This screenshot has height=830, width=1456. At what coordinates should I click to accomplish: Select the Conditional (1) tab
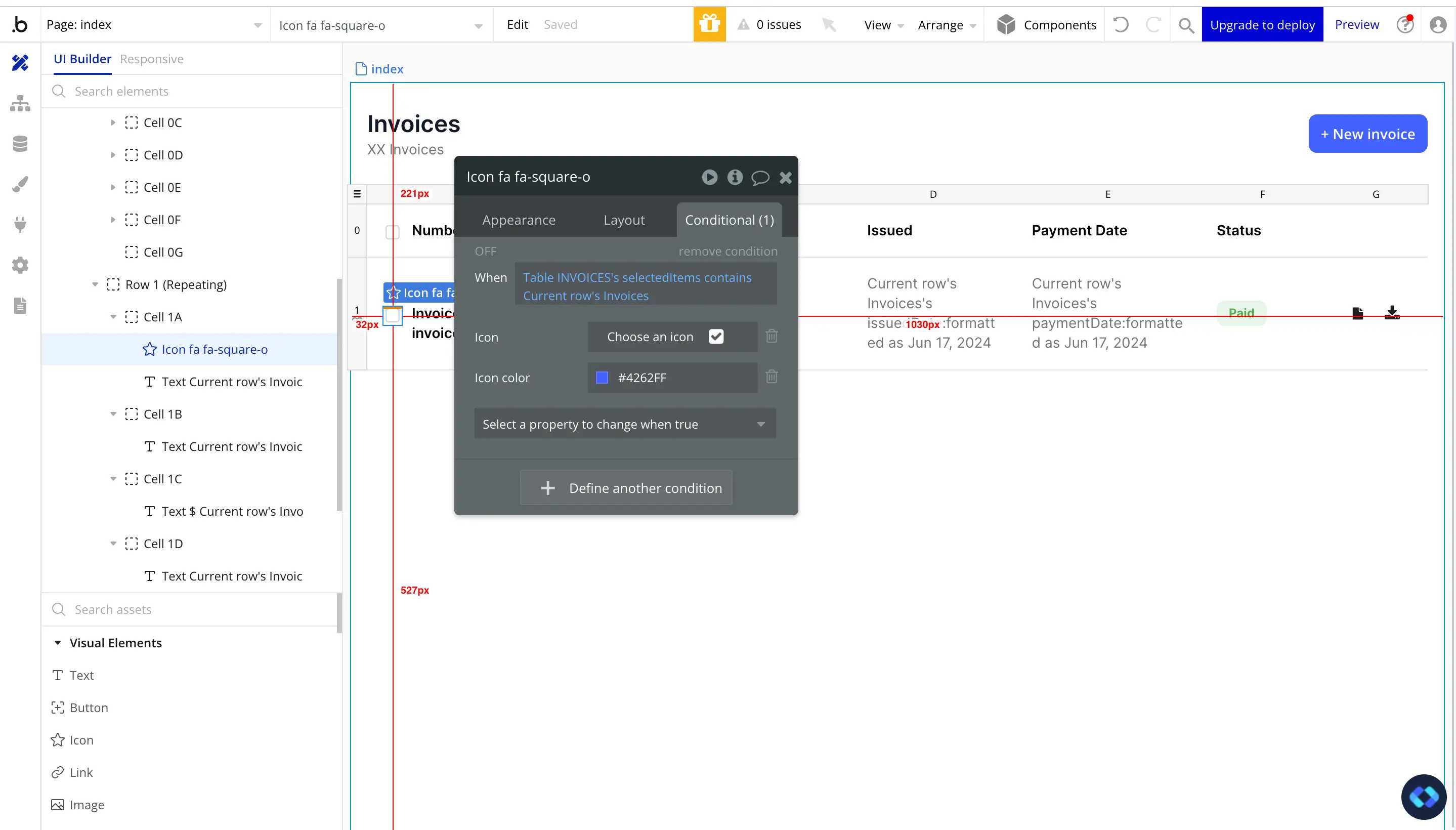[730, 220]
